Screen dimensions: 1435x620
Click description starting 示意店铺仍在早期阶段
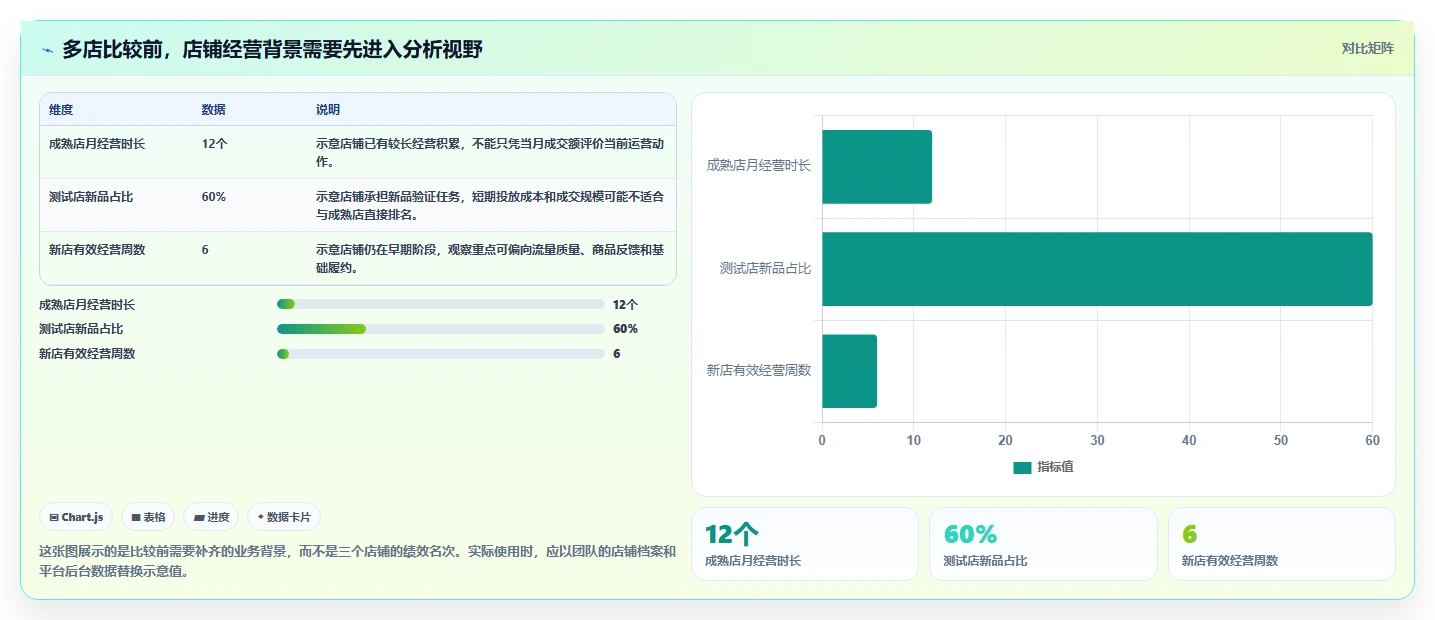click(x=490, y=258)
